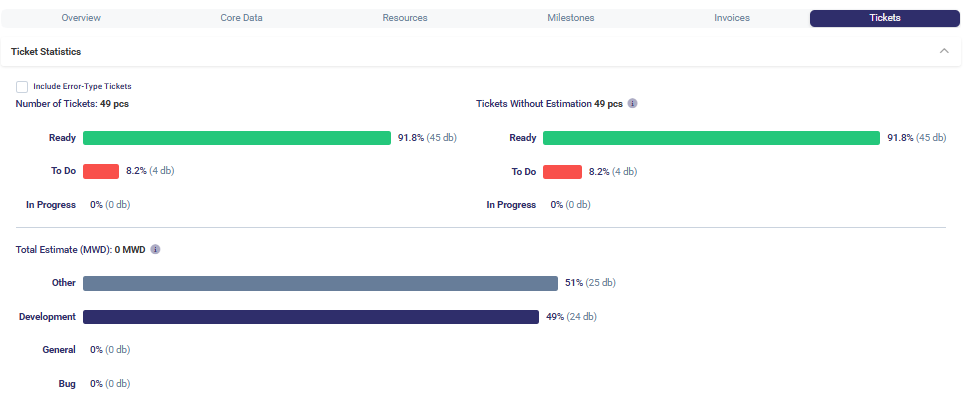Click the General category label

59,350
